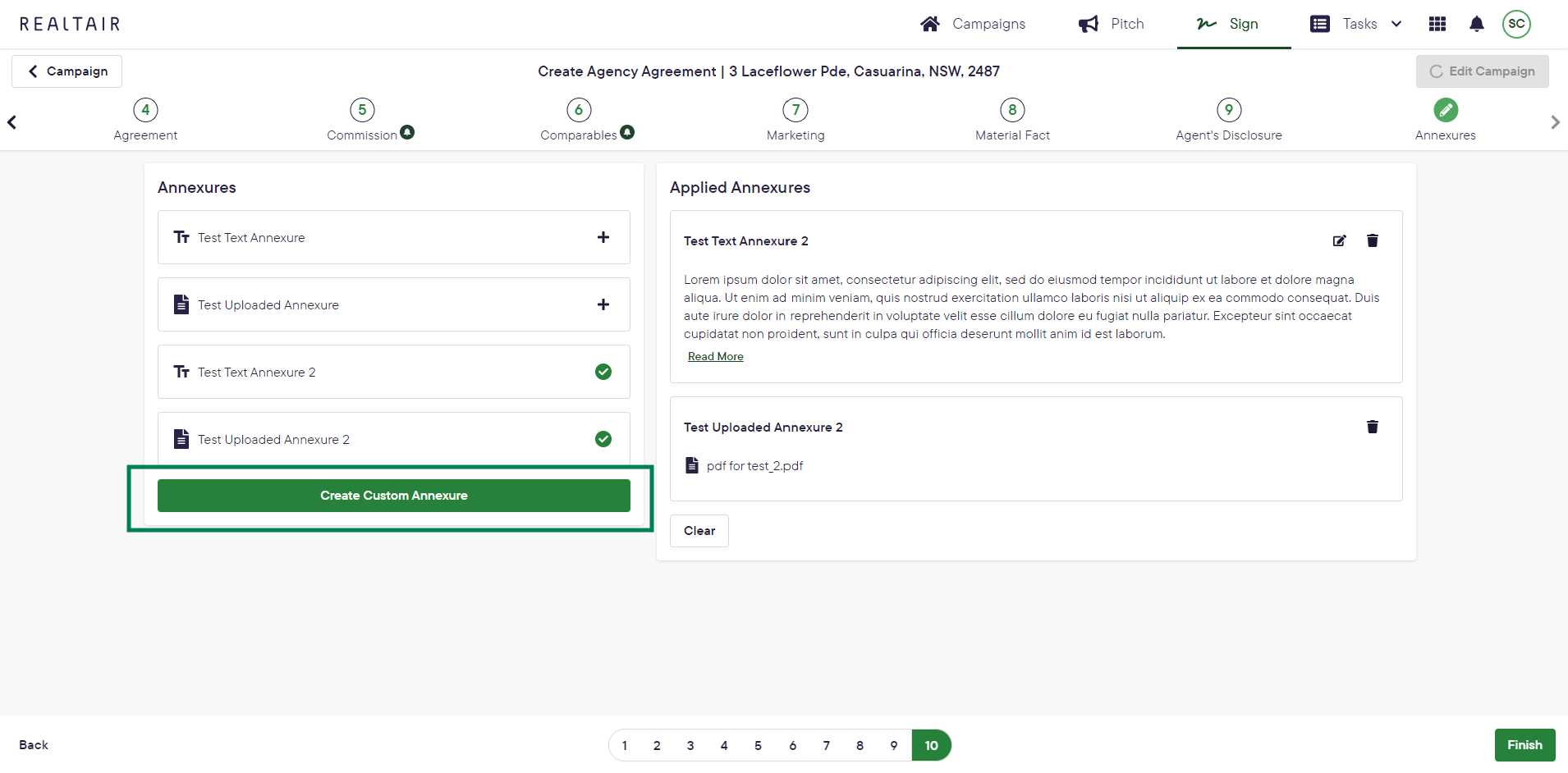The width and height of the screenshot is (1568, 773).
Task: Deselect the checkmark on Test Text Annexure 2
Action: (603, 372)
